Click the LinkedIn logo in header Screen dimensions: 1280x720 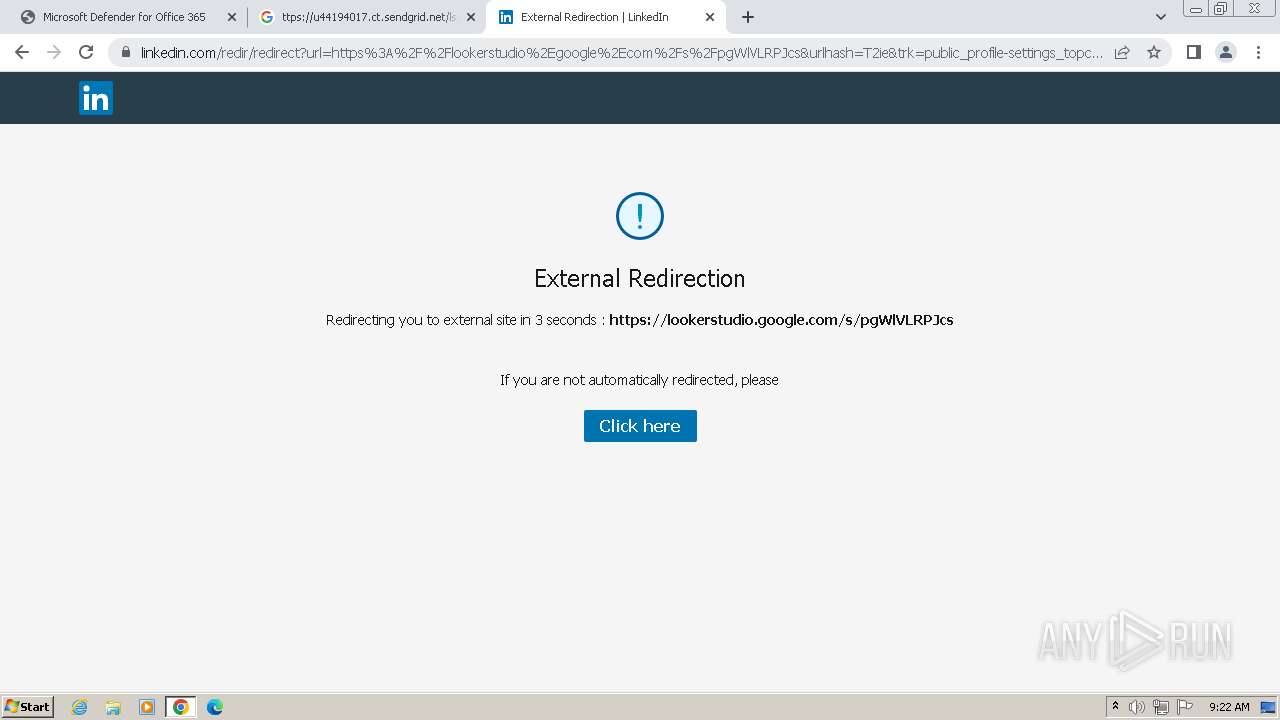pos(96,98)
